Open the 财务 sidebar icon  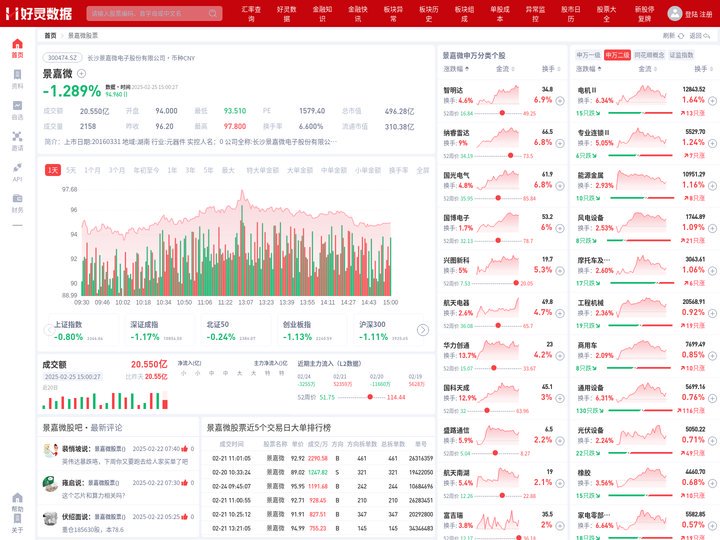[17, 198]
